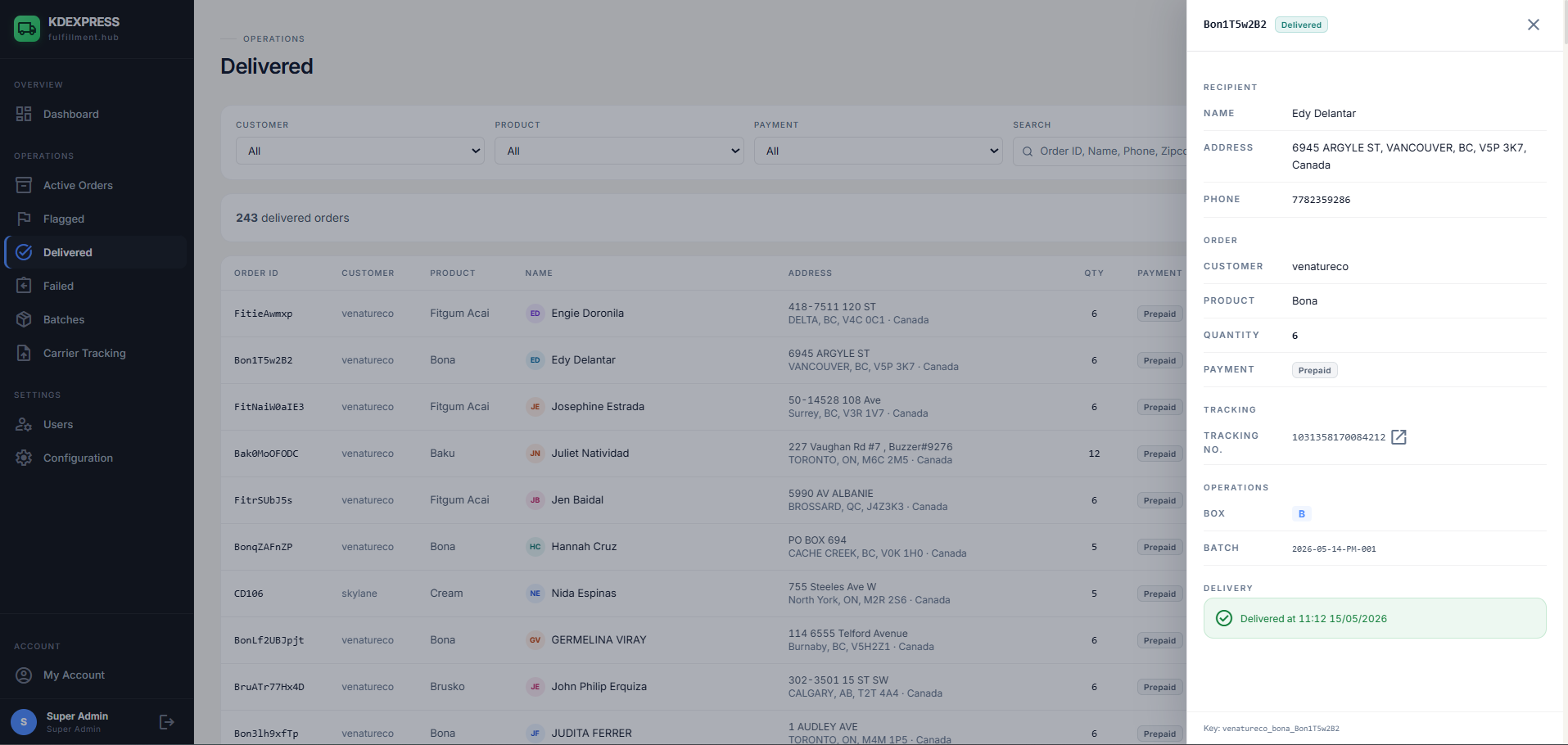Click the Super Admin avatar
Viewport: 1568px width, 745px height.
[x=24, y=721]
